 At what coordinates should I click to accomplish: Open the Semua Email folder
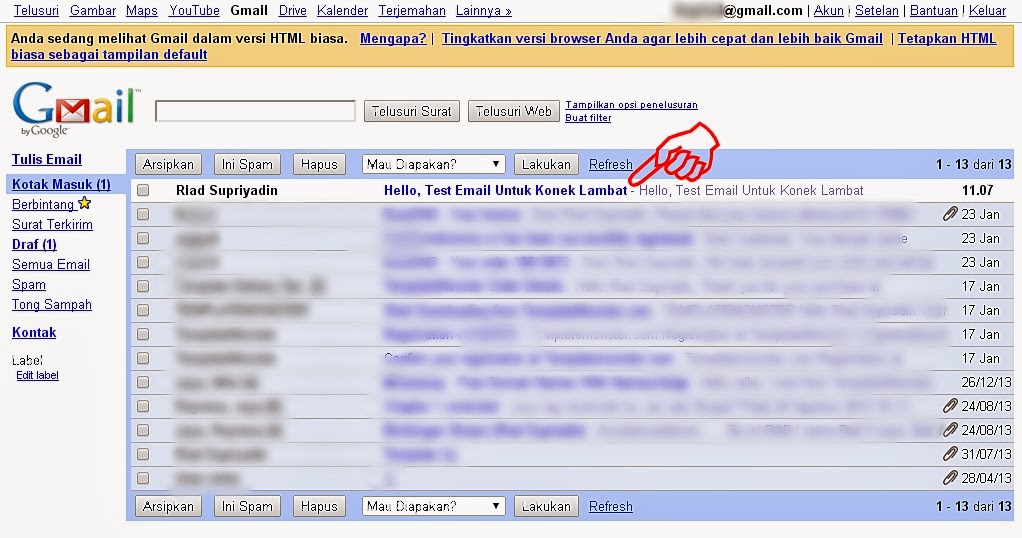point(51,264)
